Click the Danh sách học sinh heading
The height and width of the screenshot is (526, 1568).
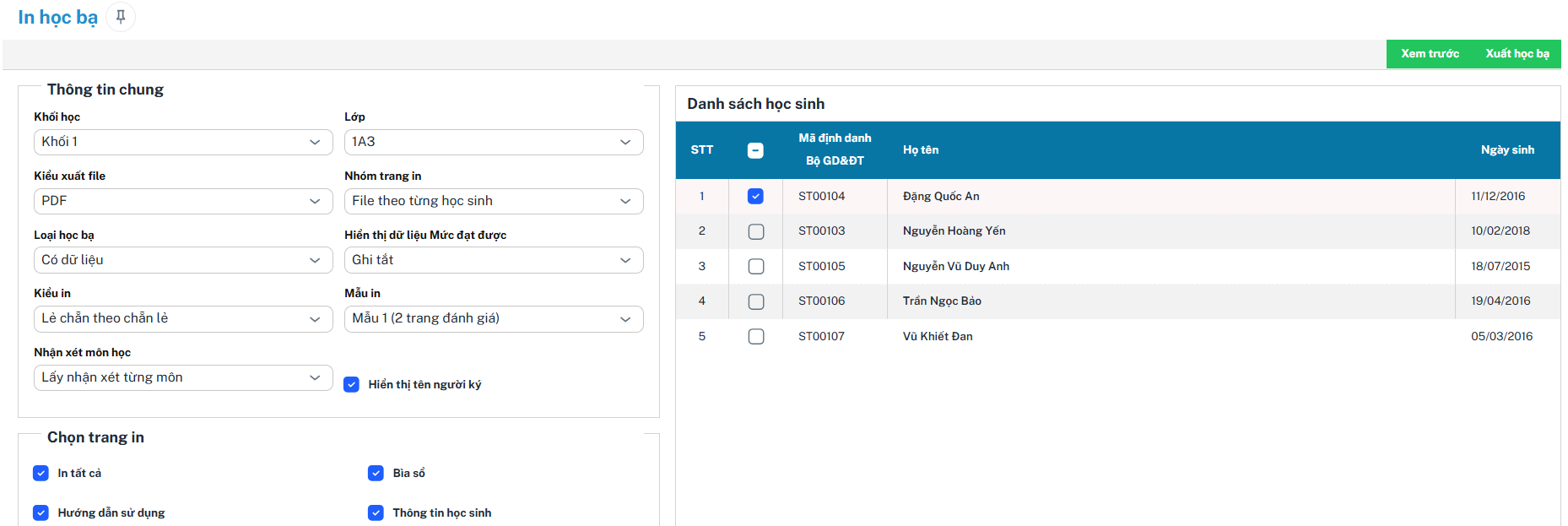(755, 104)
